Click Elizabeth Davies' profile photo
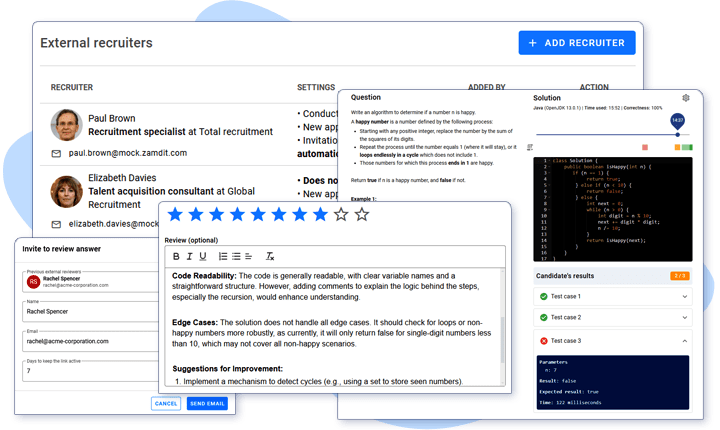Image resolution: width=720 pixels, height=430 pixels. click(67, 191)
